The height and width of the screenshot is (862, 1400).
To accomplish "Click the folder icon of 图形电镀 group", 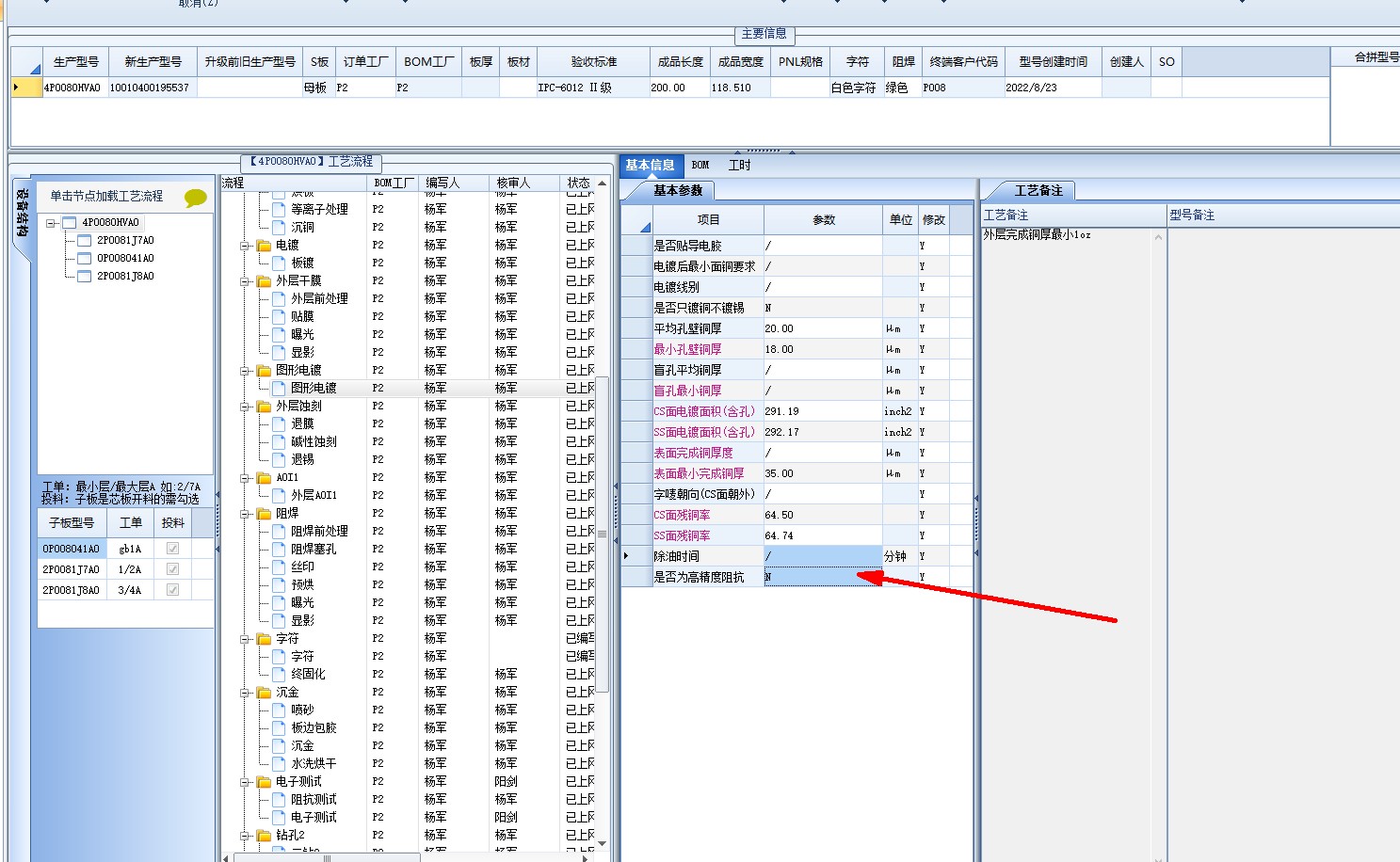I will (x=265, y=371).
